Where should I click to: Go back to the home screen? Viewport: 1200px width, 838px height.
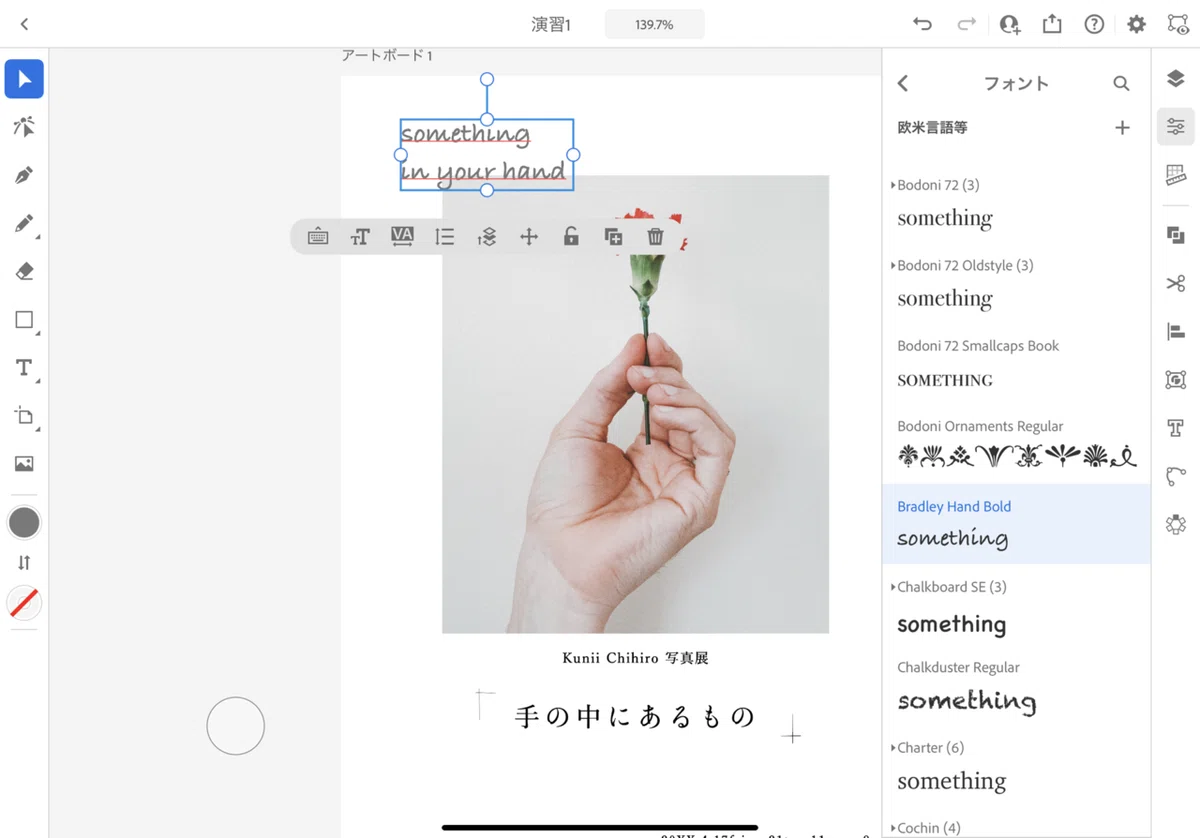[24, 24]
